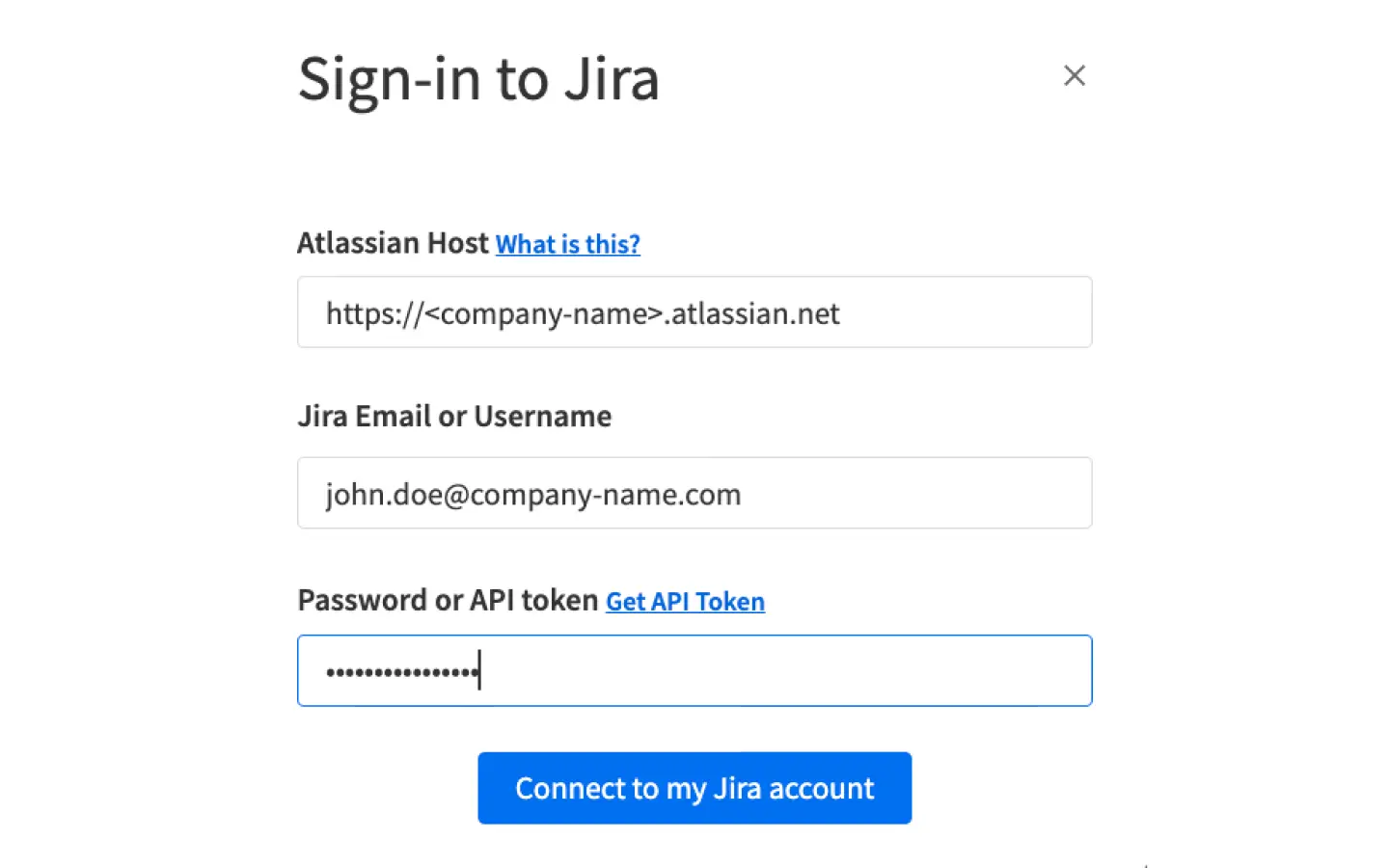Click the john.doe@company-name.com placeholder text
The image size is (1389, 868).
[x=533, y=495]
